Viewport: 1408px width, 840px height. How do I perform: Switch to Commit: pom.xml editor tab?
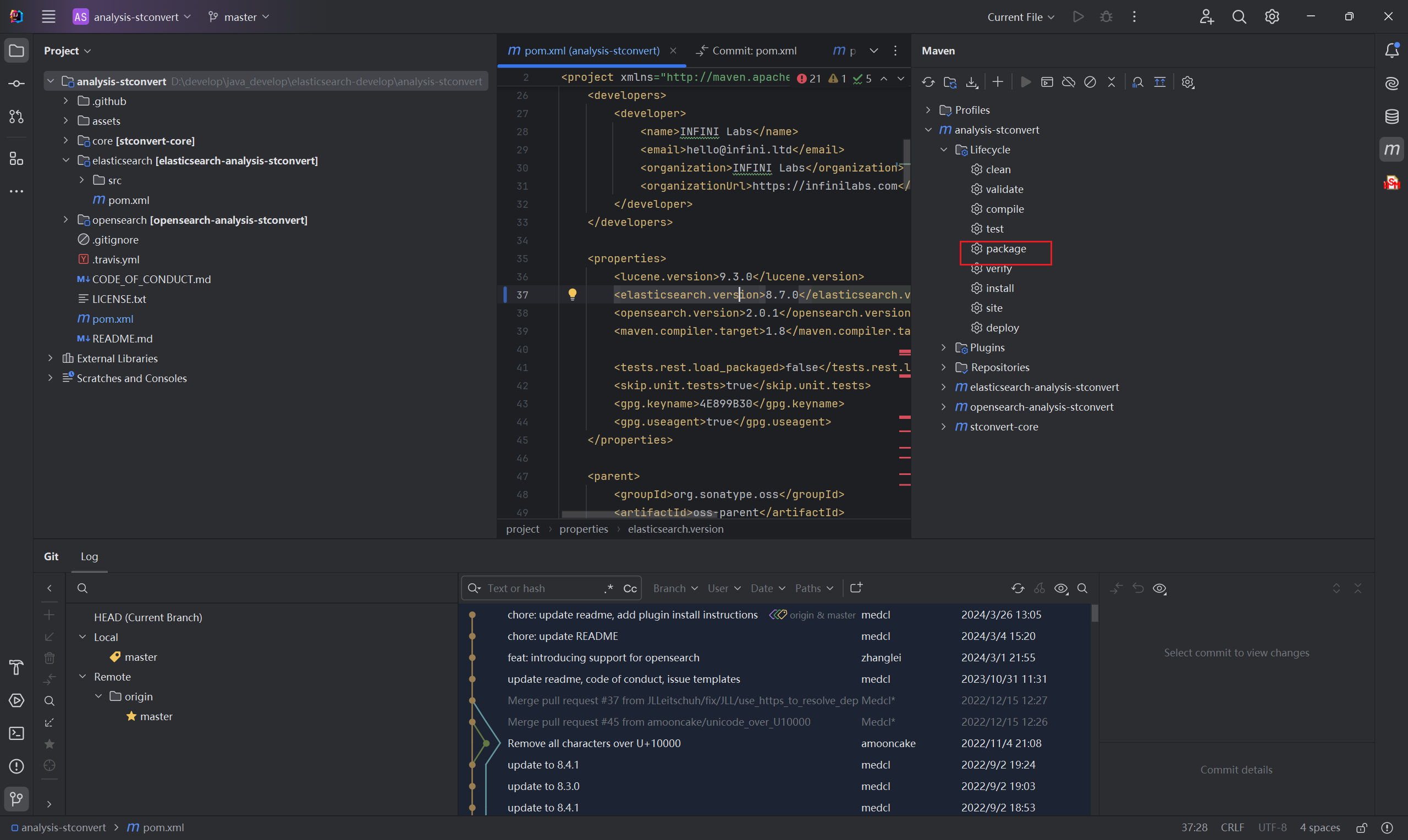point(746,51)
